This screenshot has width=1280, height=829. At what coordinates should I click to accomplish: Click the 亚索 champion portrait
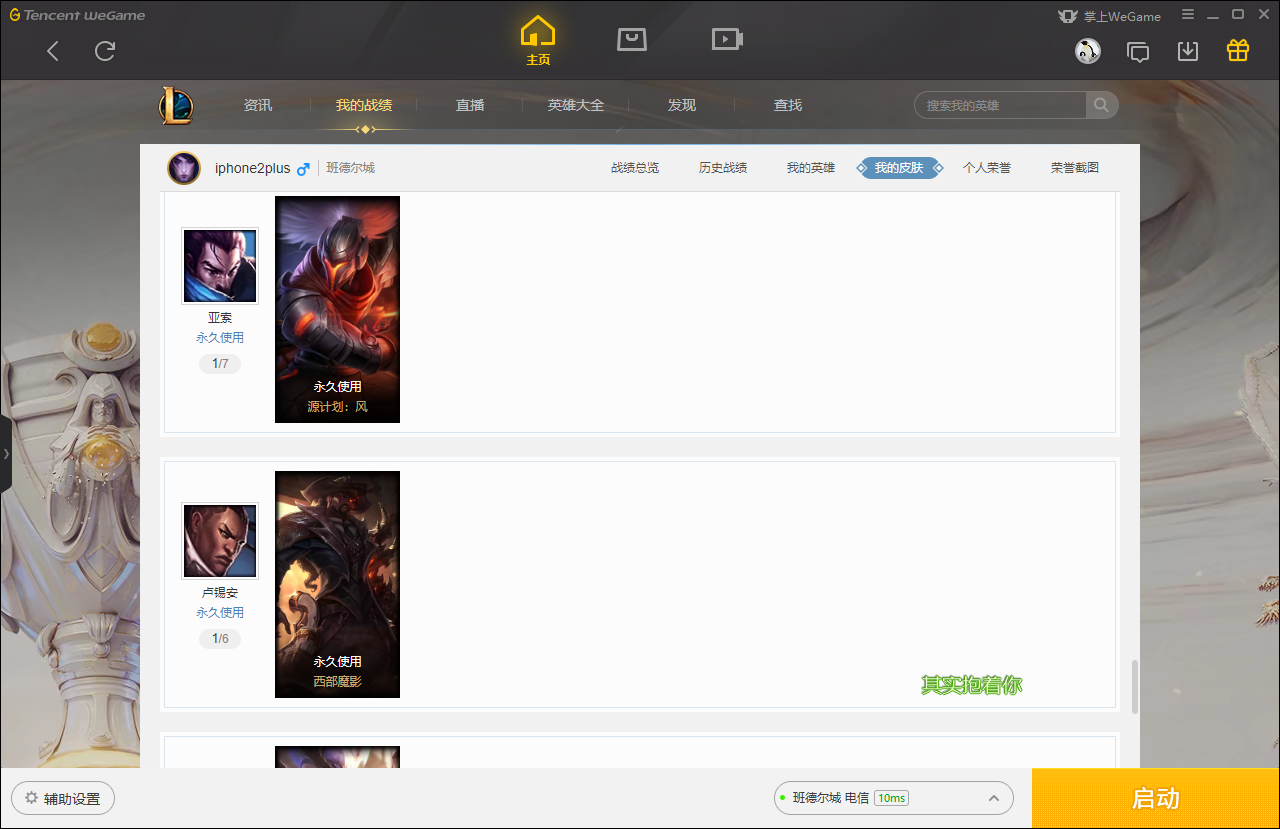pos(220,266)
